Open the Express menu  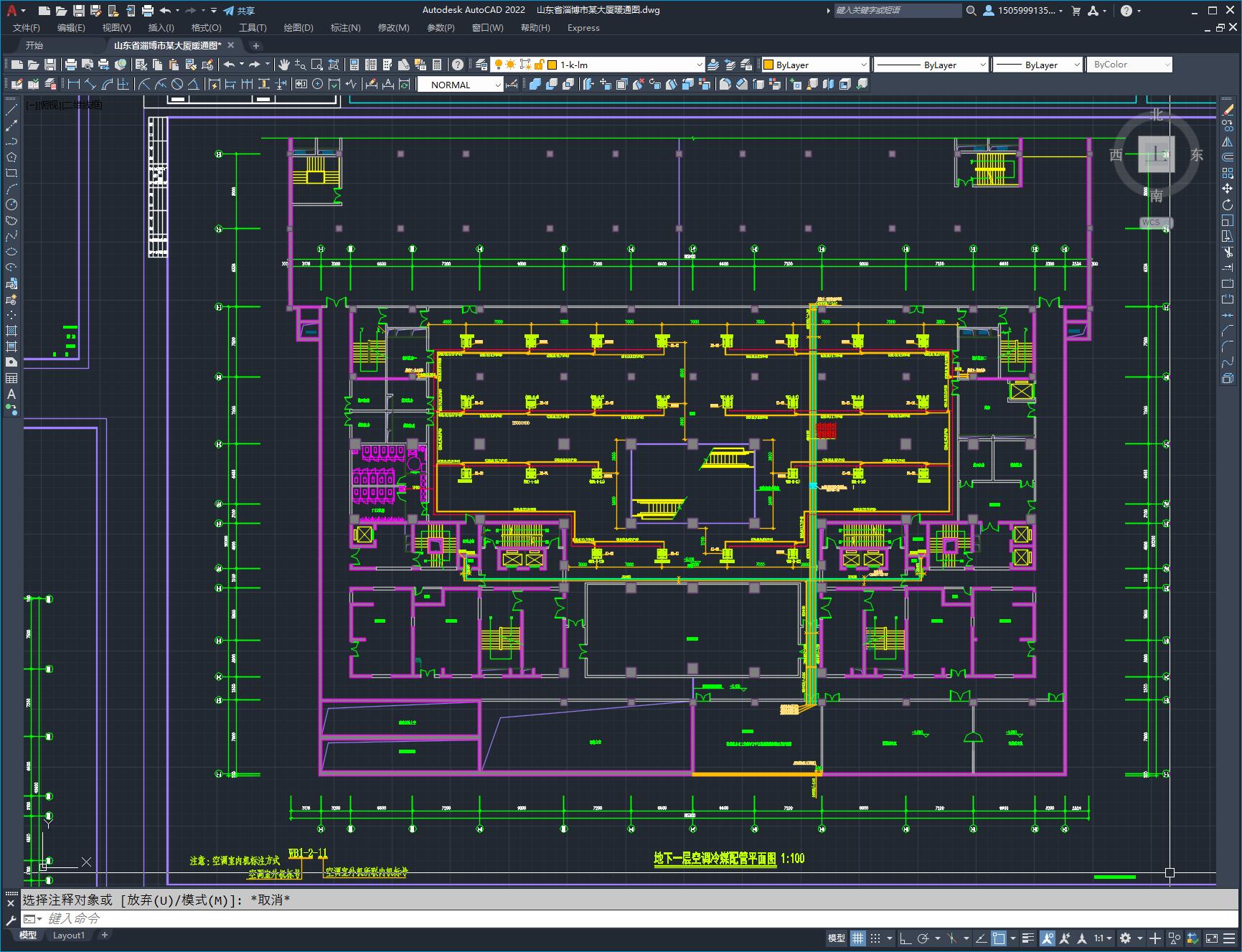pyautogui.click(x=583, y=27)
